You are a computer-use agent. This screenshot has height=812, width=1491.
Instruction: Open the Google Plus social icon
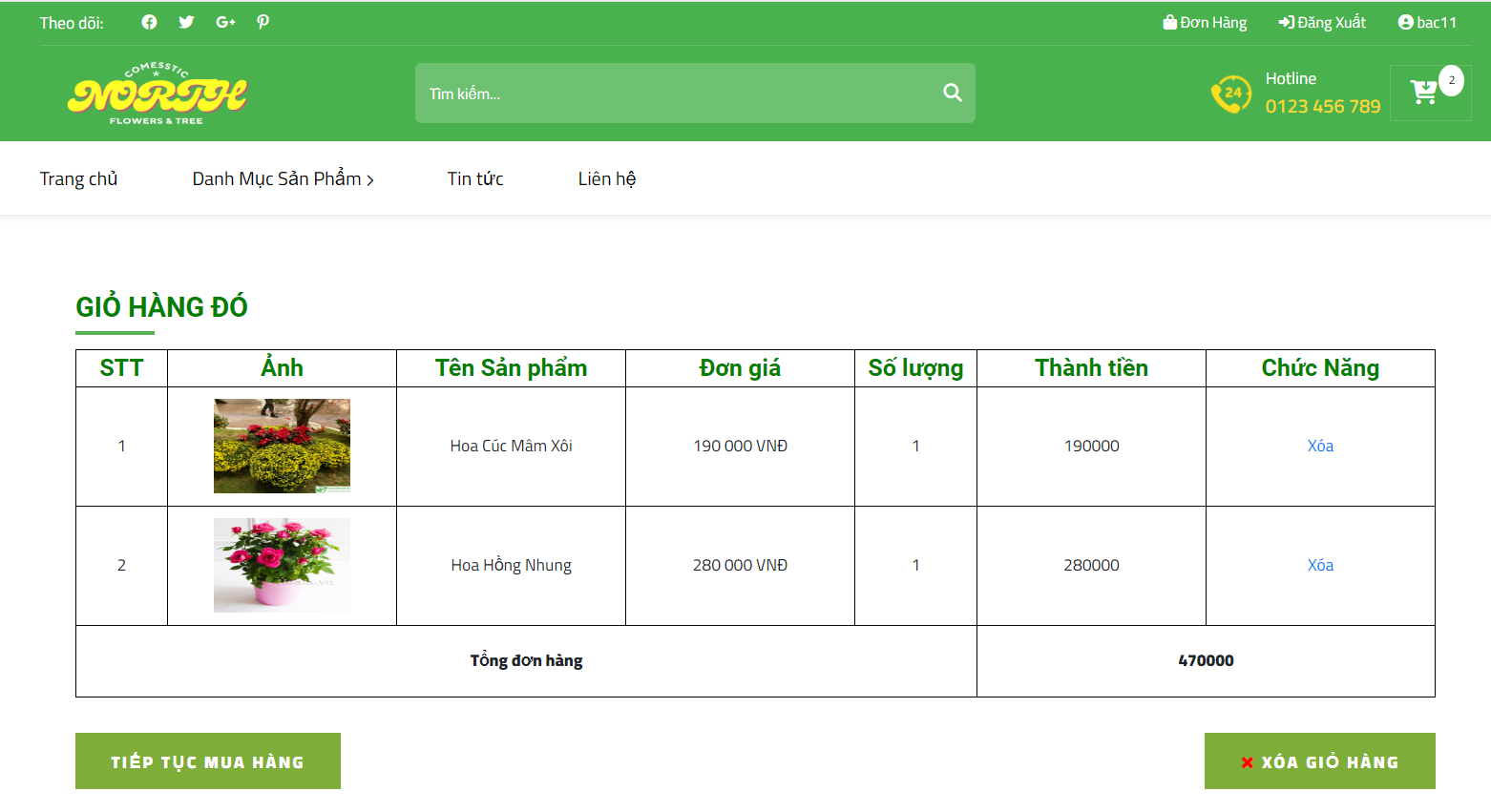[225, 22]
